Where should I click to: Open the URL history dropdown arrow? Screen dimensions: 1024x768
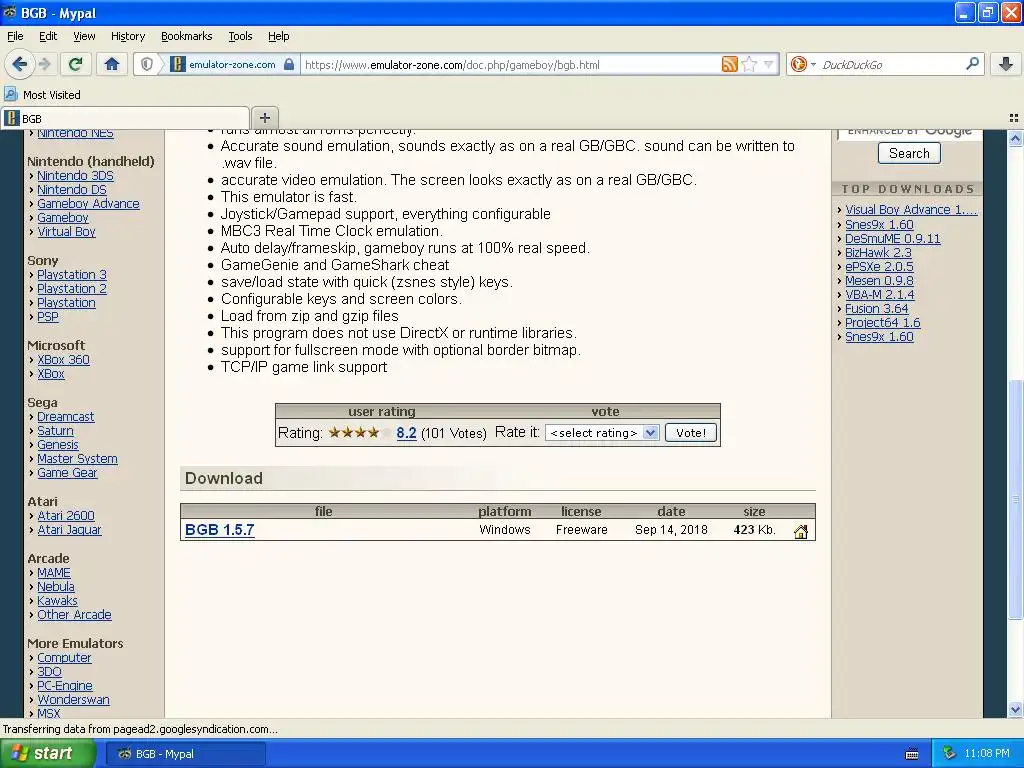click(769, 64)
